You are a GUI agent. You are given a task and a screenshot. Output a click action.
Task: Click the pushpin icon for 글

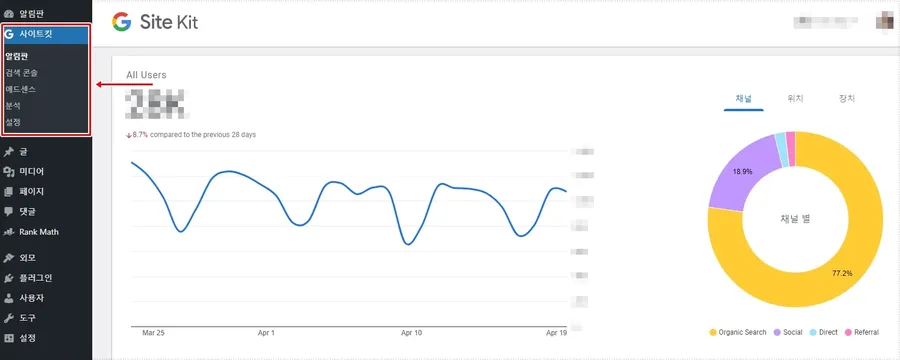pos(8,152)
